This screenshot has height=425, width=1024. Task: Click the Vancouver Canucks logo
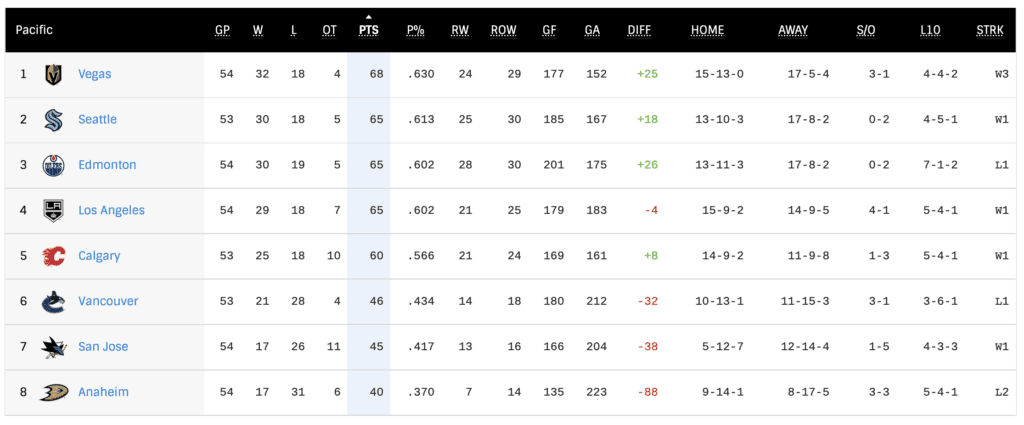[53, 301]
